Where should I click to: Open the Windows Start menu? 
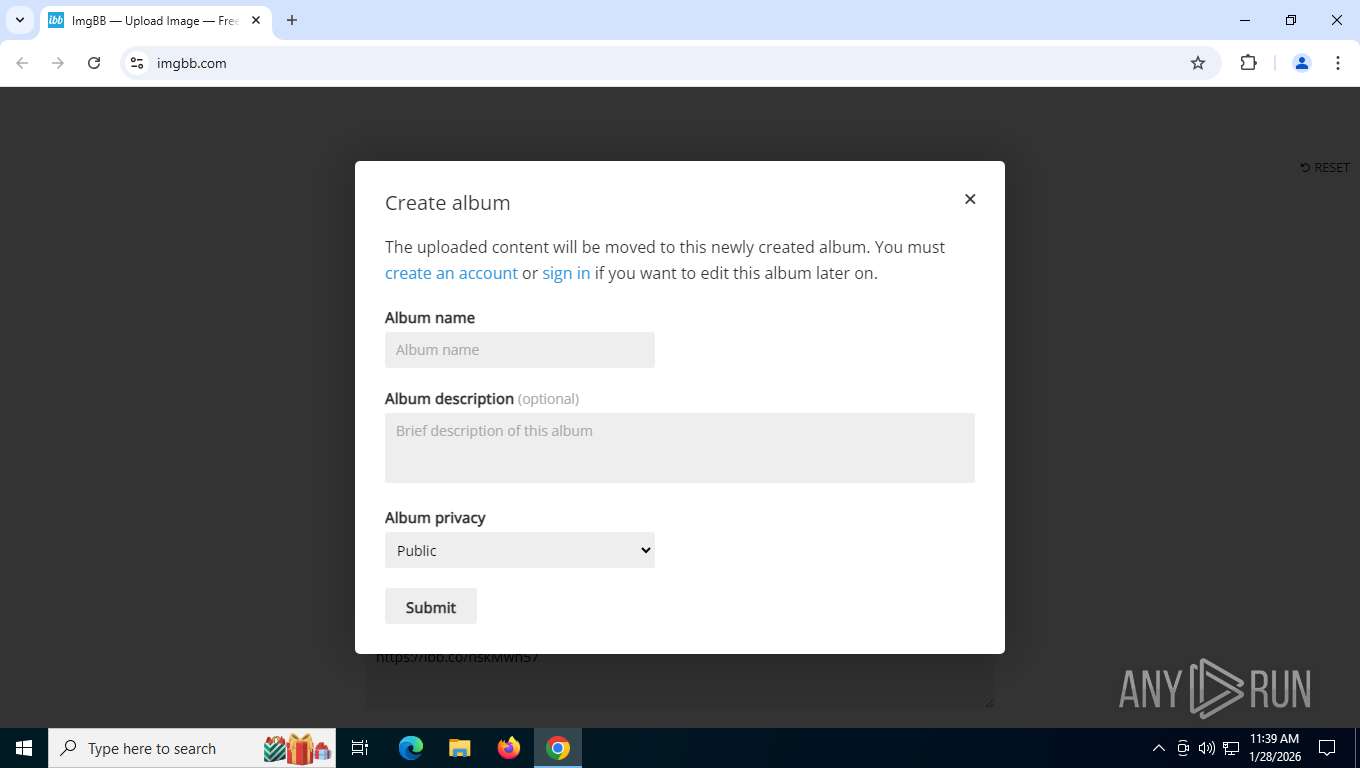pyautogui.click(x=24, y=748)
